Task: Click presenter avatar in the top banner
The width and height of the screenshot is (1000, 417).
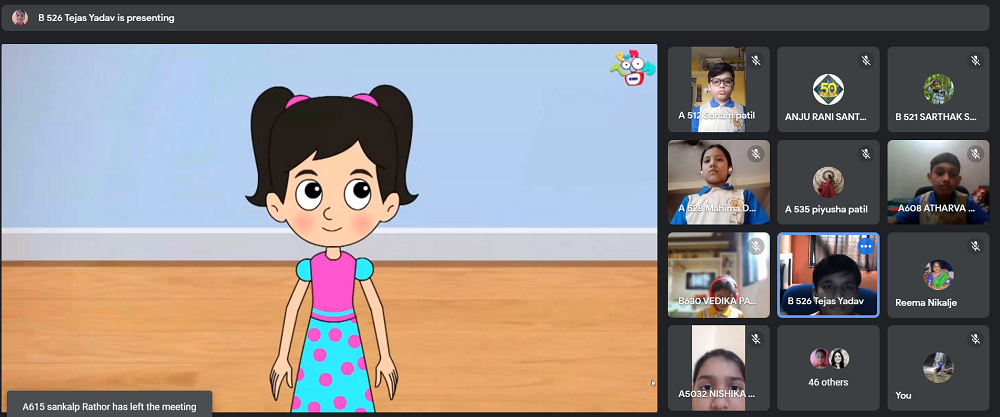Action: tap(20, 17)
